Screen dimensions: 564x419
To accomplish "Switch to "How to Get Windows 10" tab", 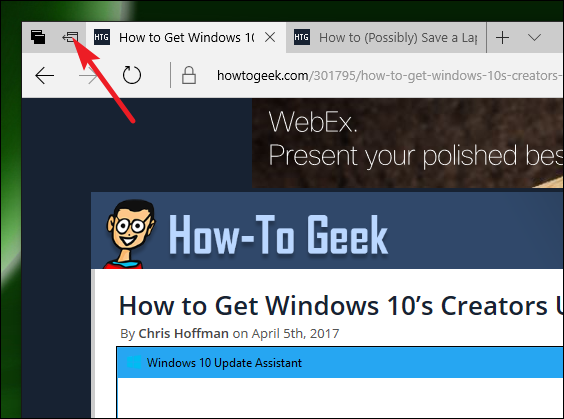I will (x=186, y=37).
